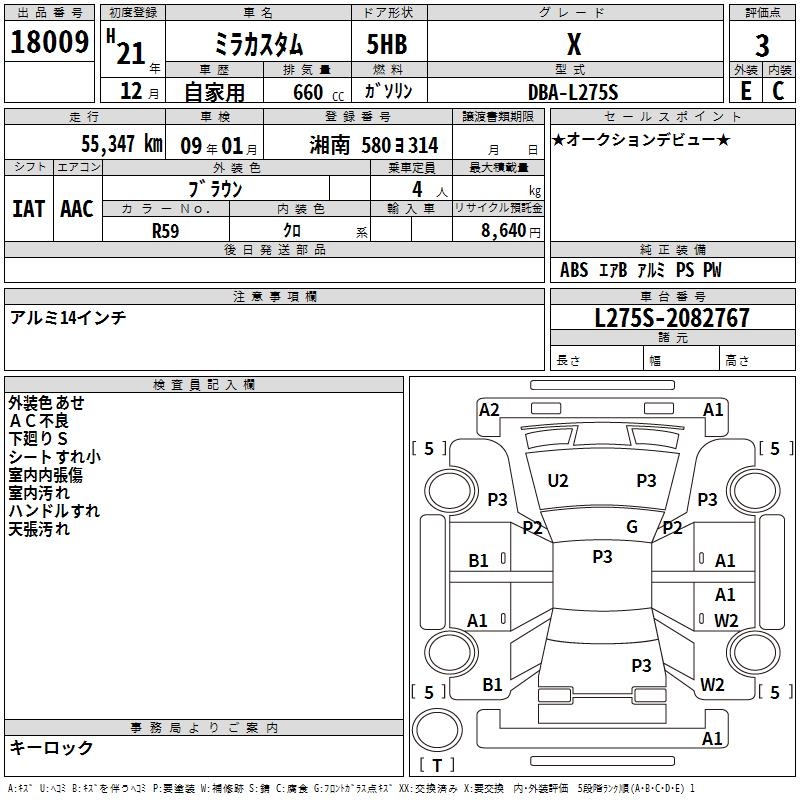The image size is (800, 800).
Task: Click the front-left wheel on car diagram
Action: (450, 491)
